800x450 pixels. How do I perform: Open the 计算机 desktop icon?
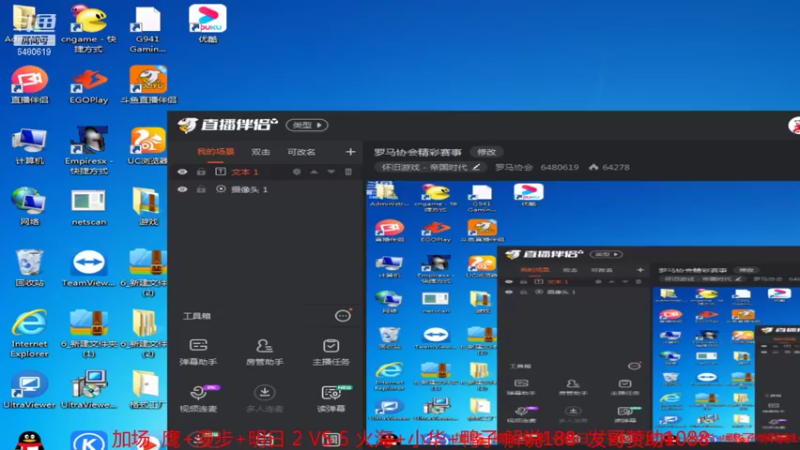[x=30, y=146]
